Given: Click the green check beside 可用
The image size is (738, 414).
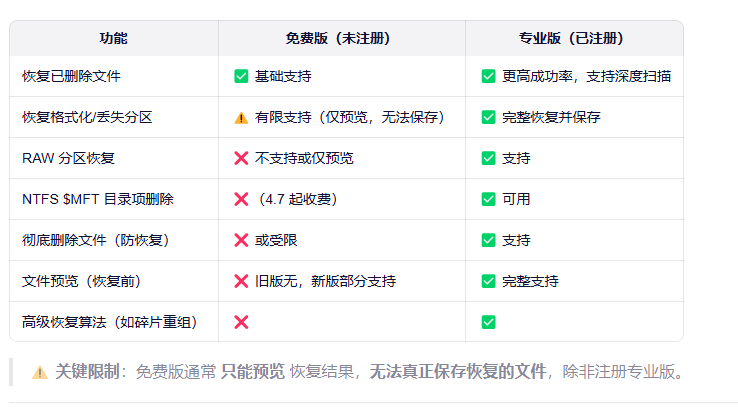Looking at the screenshot, I should (x=488, y=199).
